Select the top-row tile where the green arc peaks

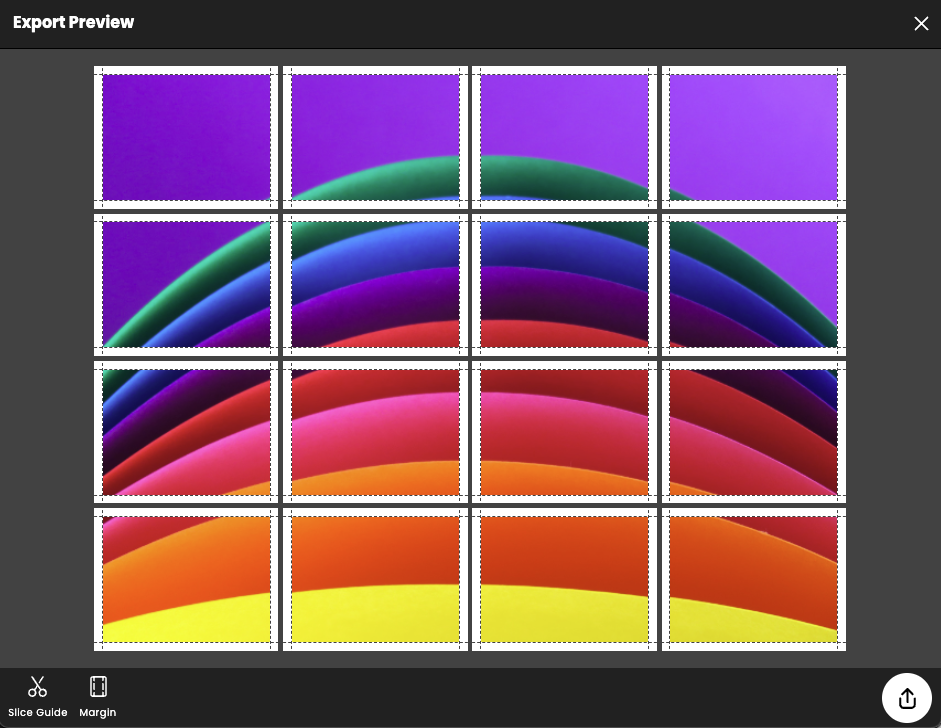click(564, 137)
